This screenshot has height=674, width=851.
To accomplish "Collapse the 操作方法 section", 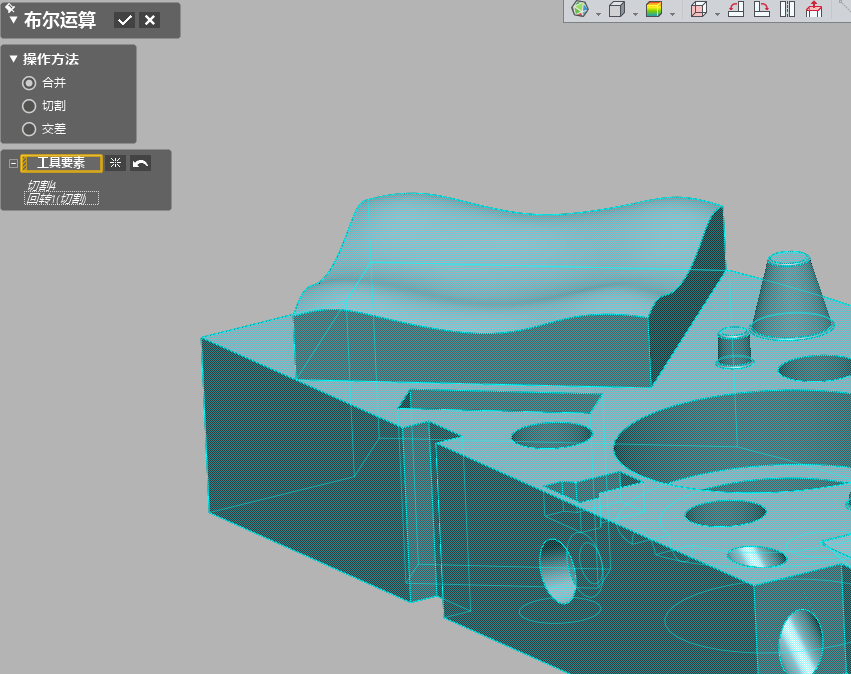I will tap(13, 59).
